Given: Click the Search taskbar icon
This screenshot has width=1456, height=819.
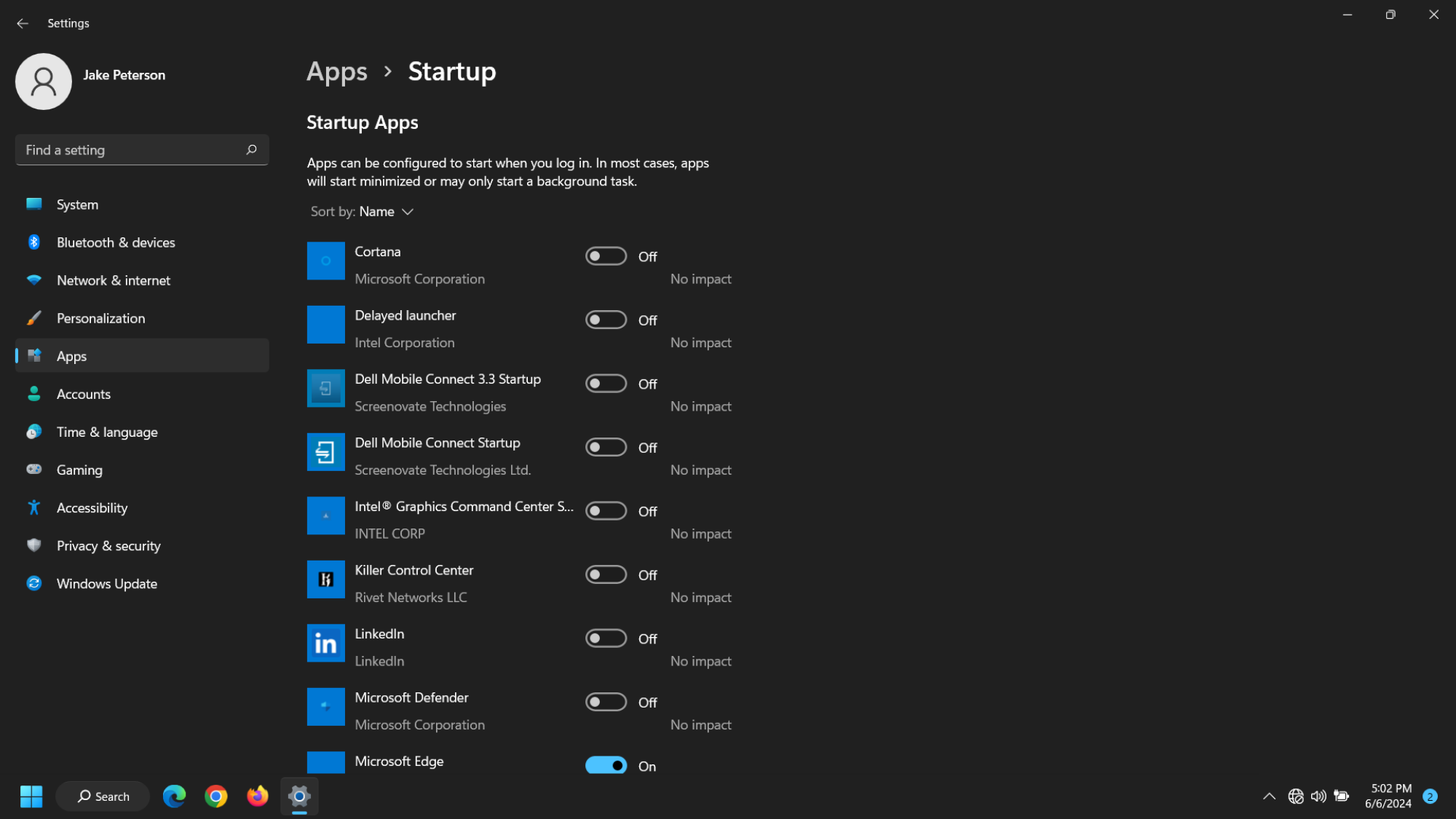Looking at the screenshot, I should (100, 796).
